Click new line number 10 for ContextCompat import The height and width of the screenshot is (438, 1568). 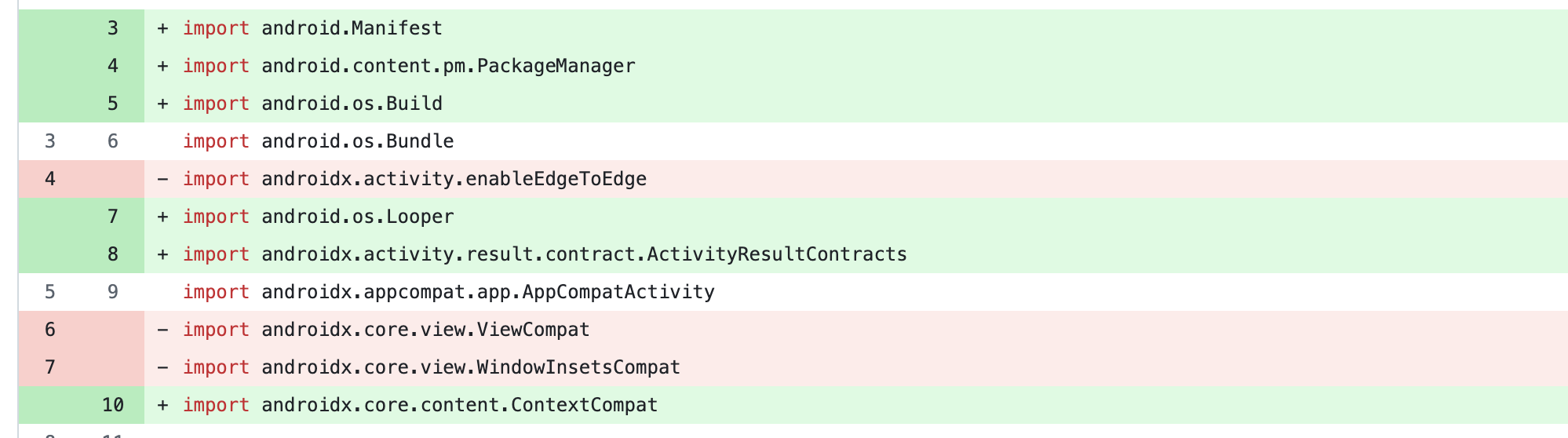pos(113,405)
